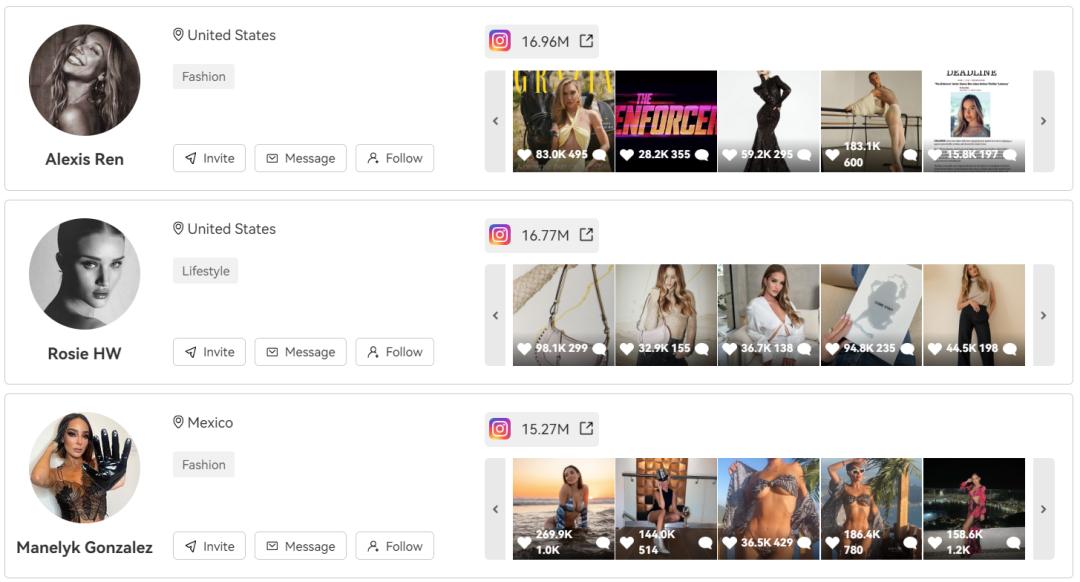The height and width of the screenshot is (582, 1080).
Task: Open palm tree post with 186.4K likes
Action: [871, 509]
